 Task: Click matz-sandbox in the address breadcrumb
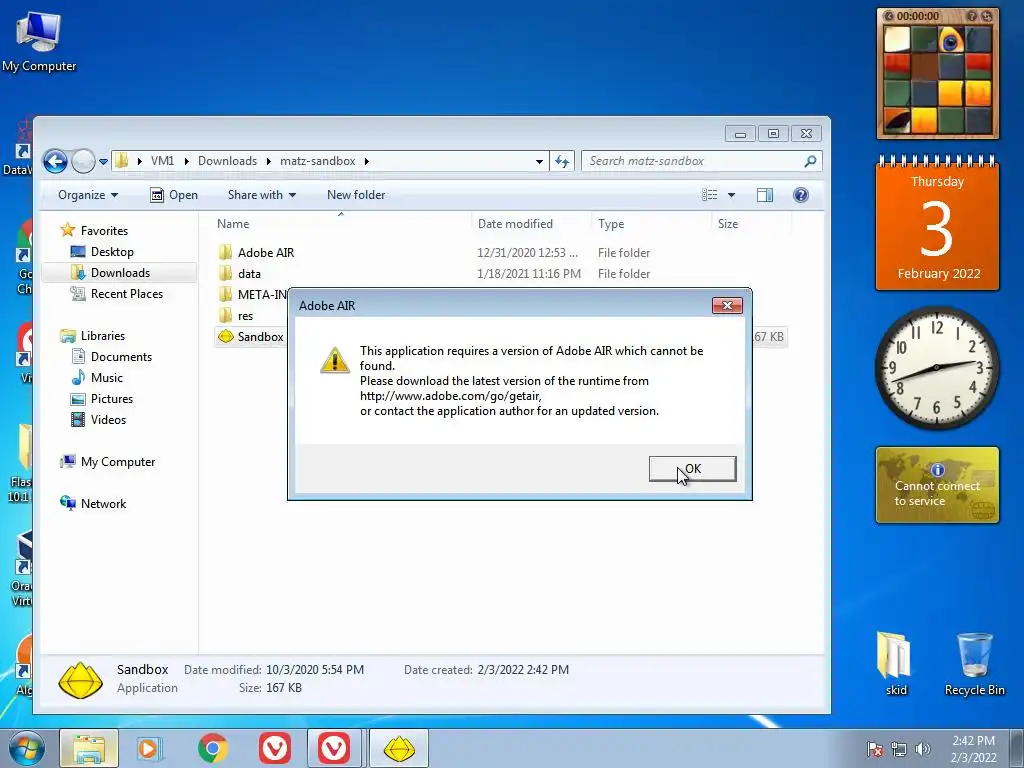pos(317,161)
